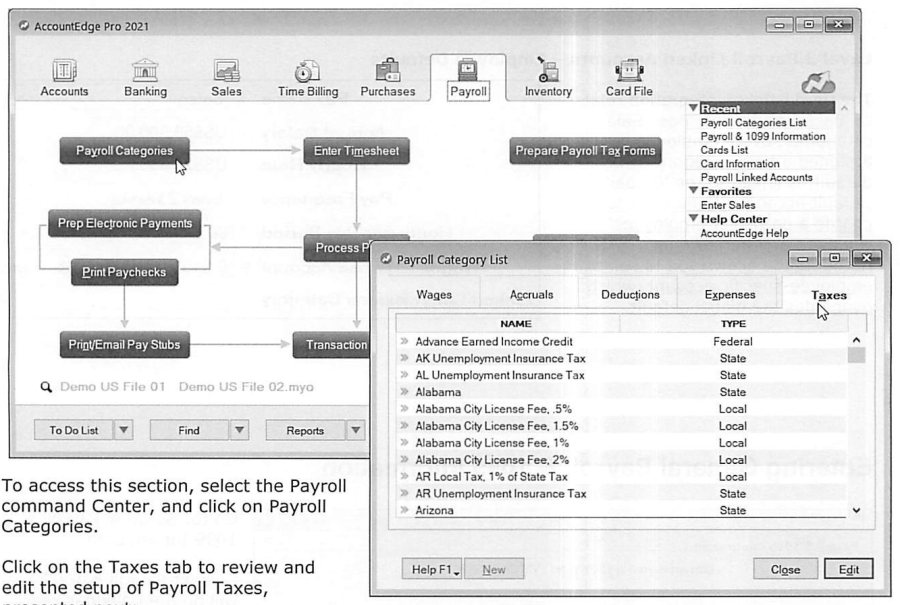Open Cards List in Recent
900x605 pixels.
pyautogui.click(x=724, y=150)
